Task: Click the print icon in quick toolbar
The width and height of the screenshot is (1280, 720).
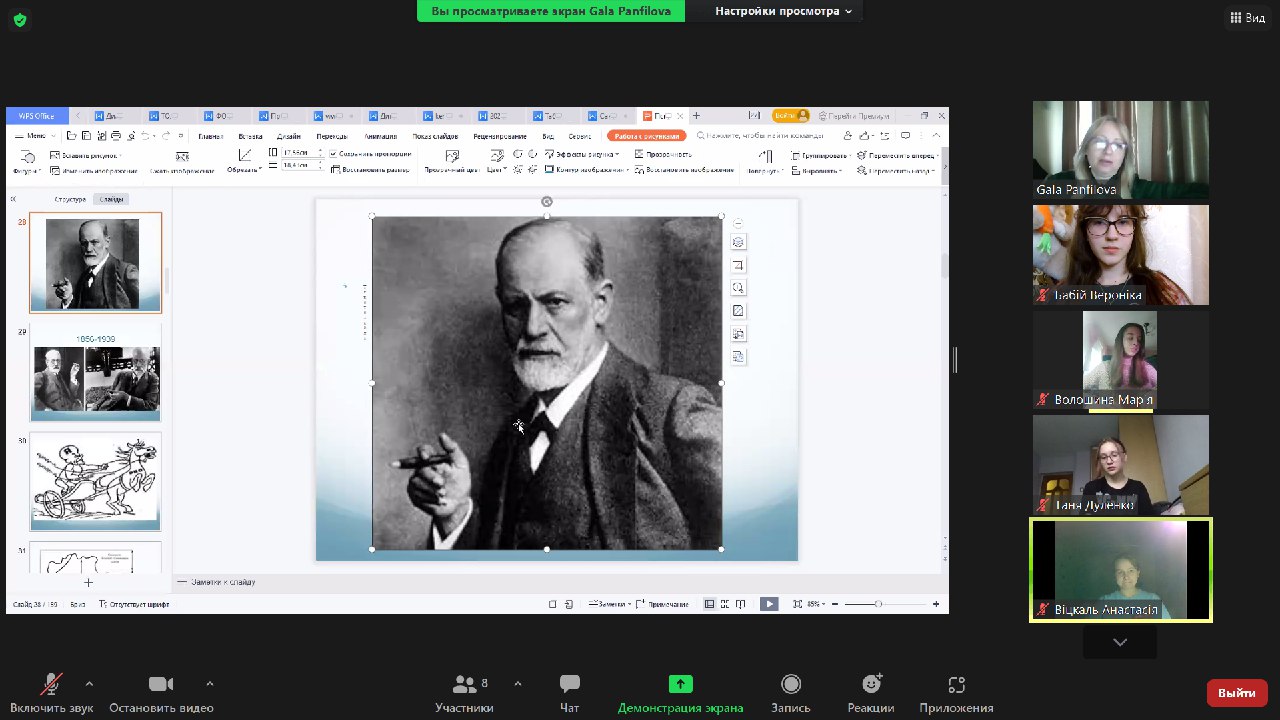Action: click(116, 135)
